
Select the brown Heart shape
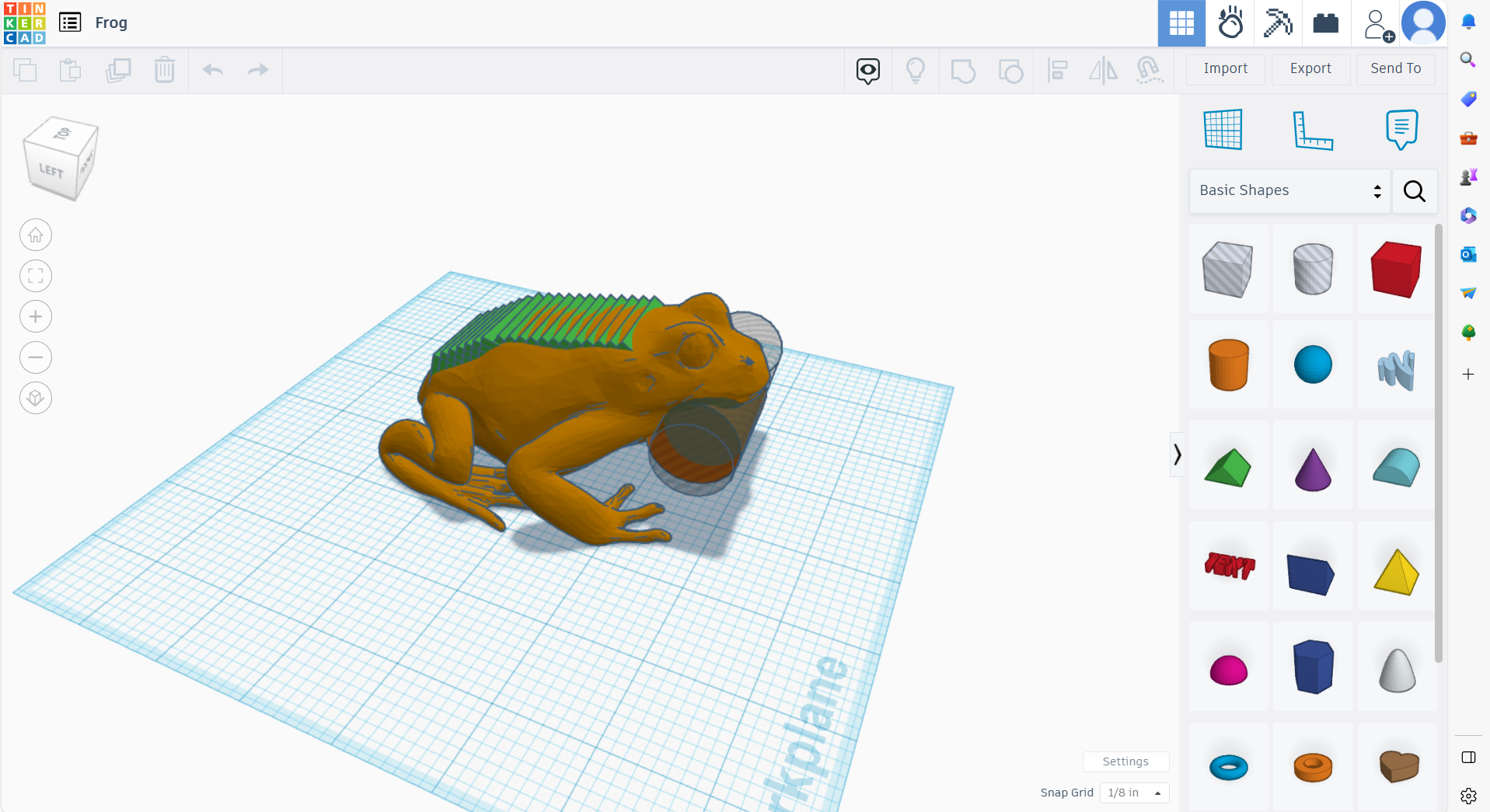[1398, 767]
